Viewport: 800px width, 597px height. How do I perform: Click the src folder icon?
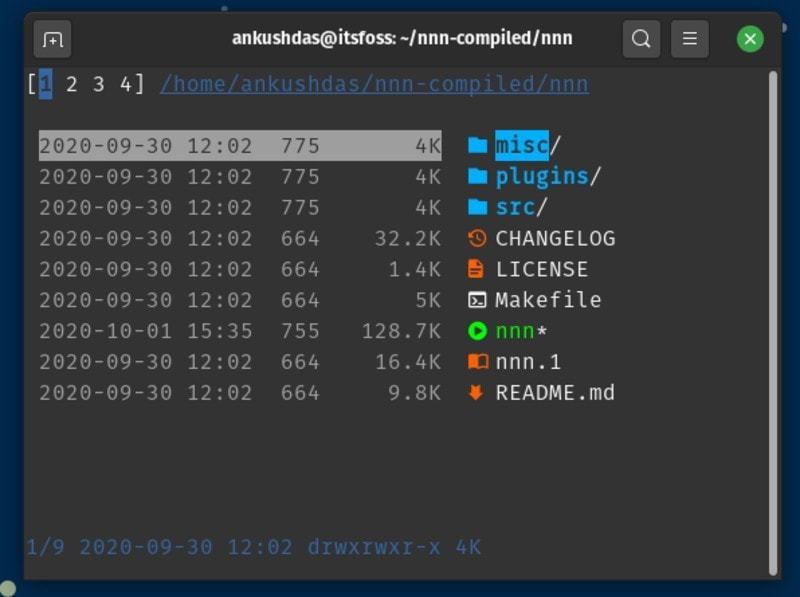pyautogui.click(x=478, y=208)
